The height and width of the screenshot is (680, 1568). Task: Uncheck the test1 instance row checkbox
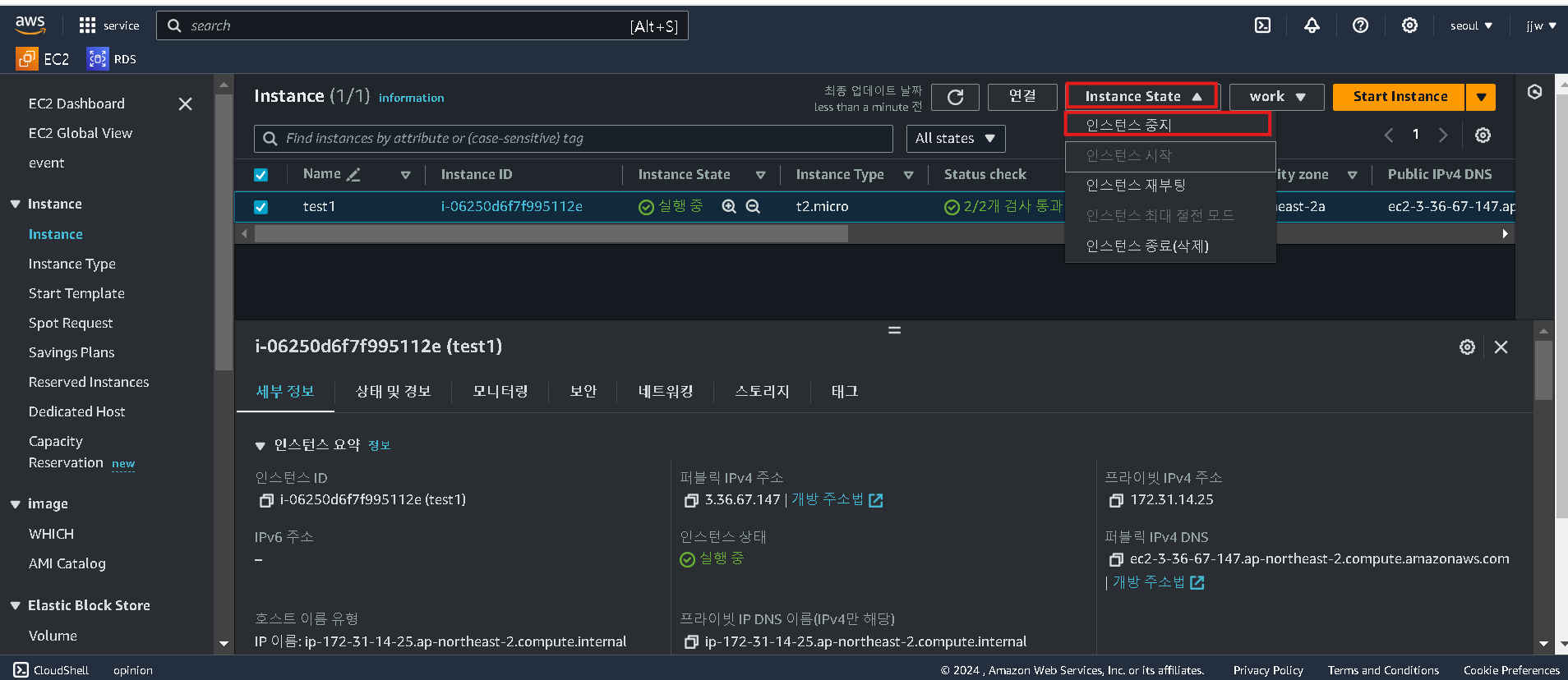click(x=261, y=207)
